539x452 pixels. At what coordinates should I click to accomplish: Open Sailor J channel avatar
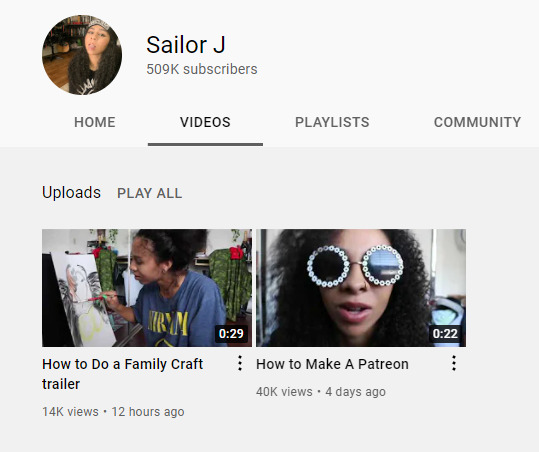click(82, 55)
